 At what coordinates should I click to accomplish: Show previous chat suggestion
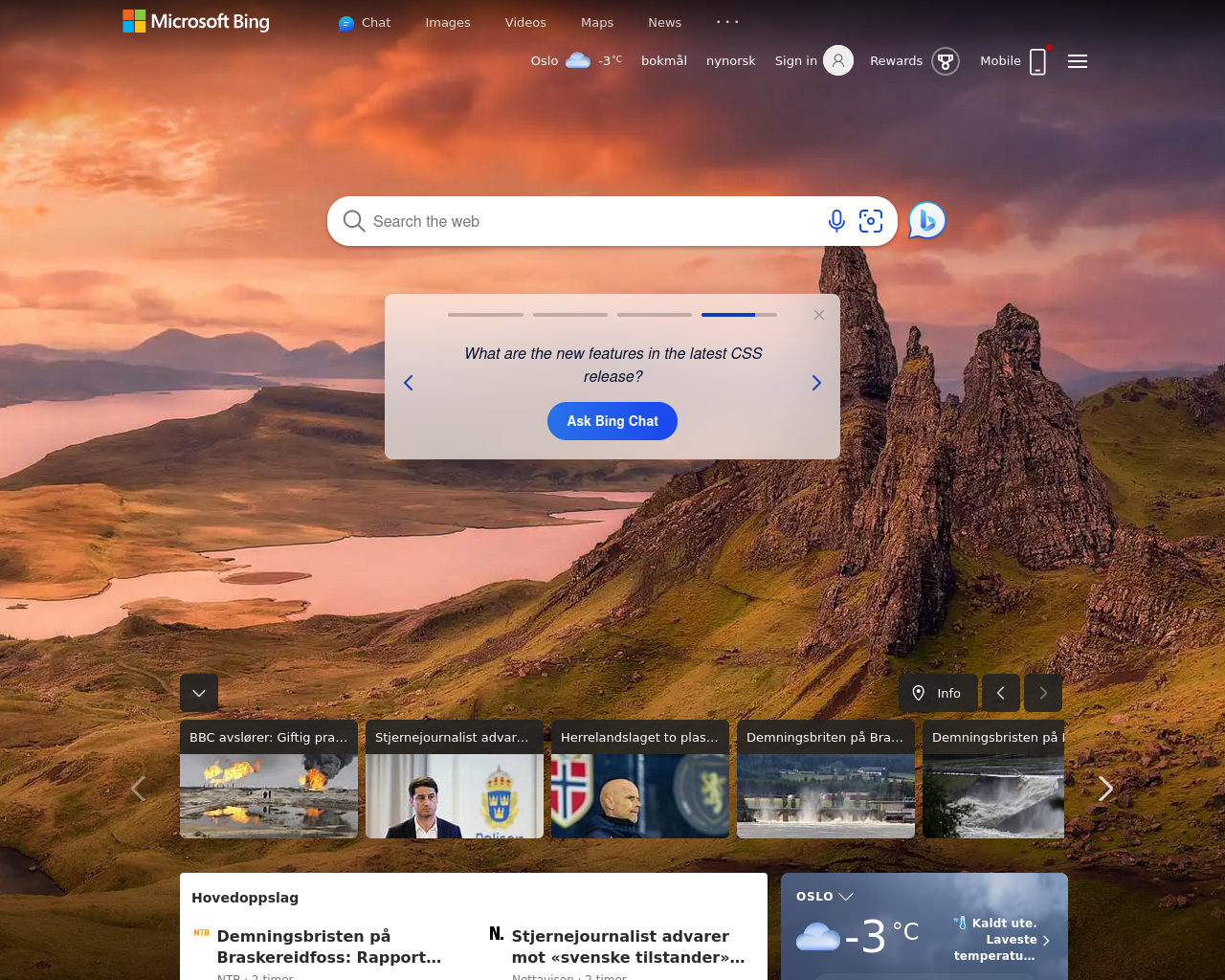click(x=409, y=383)
